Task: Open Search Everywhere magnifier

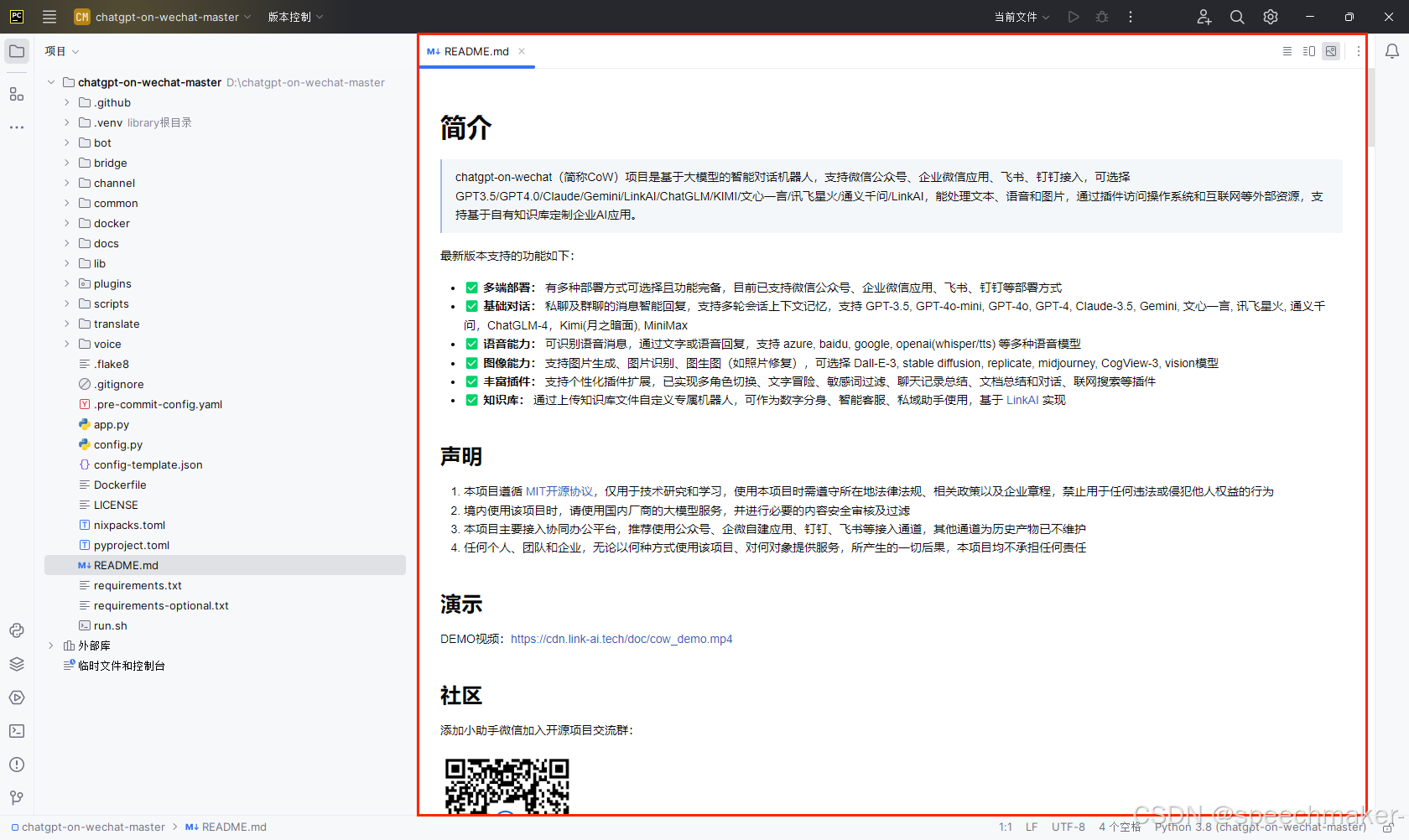Action: tap(1237, 17)
